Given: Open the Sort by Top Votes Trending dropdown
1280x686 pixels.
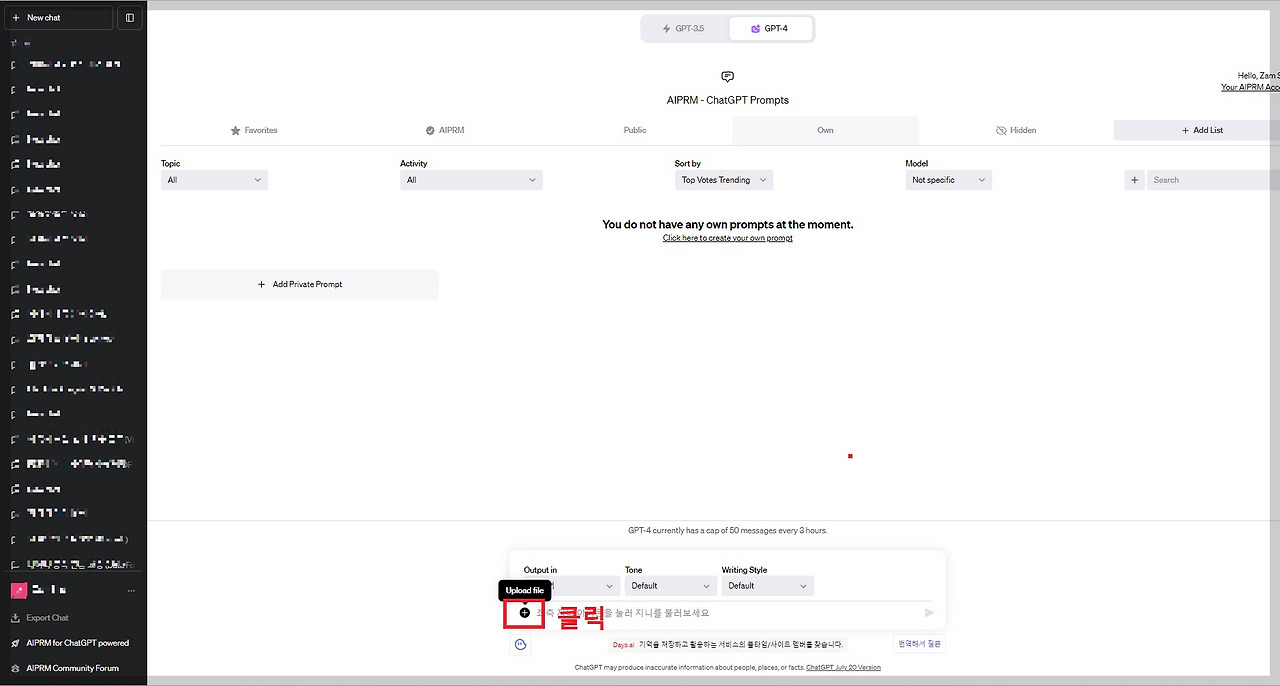Looking at the screenshot, I should (x=724, y=180).
